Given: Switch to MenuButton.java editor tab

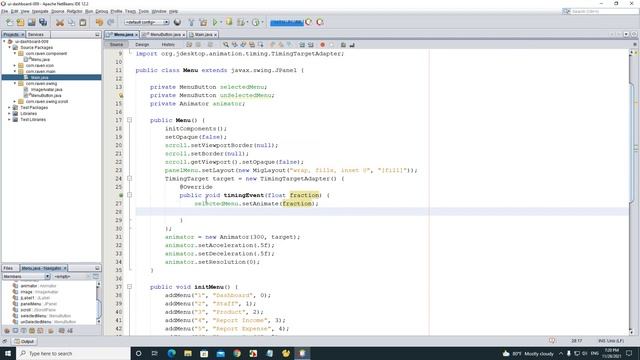Looking at the screenshot, I should (163, 35).
